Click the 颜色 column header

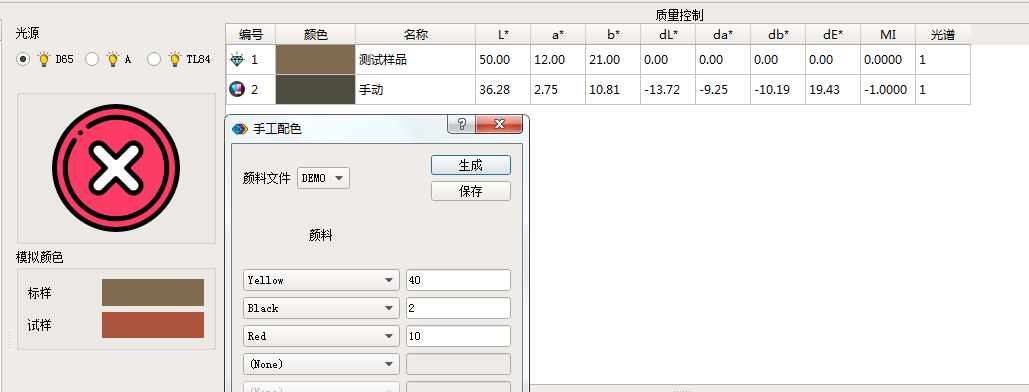pos(316,35)
